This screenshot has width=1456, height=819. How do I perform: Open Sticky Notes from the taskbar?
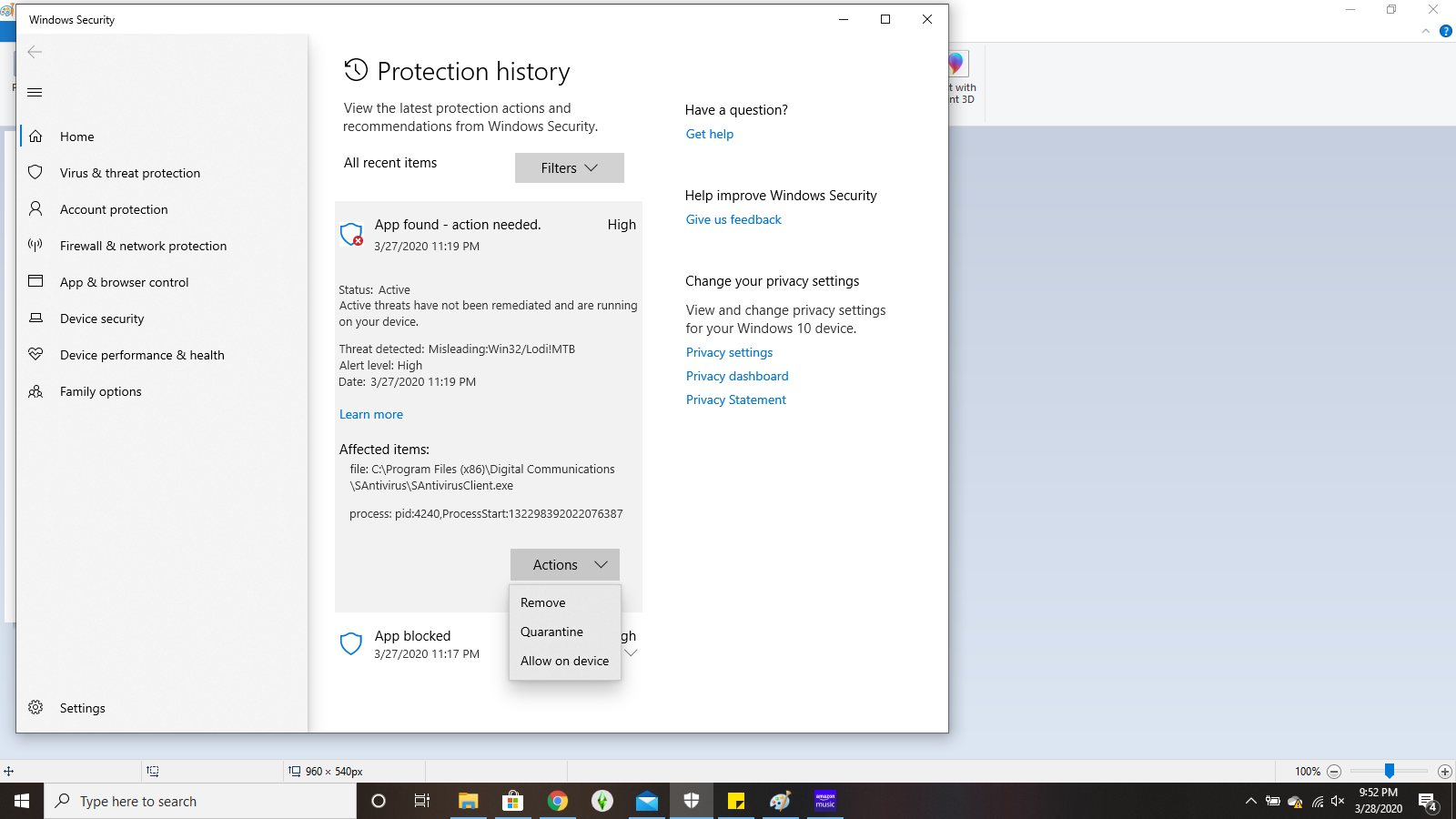736,801
